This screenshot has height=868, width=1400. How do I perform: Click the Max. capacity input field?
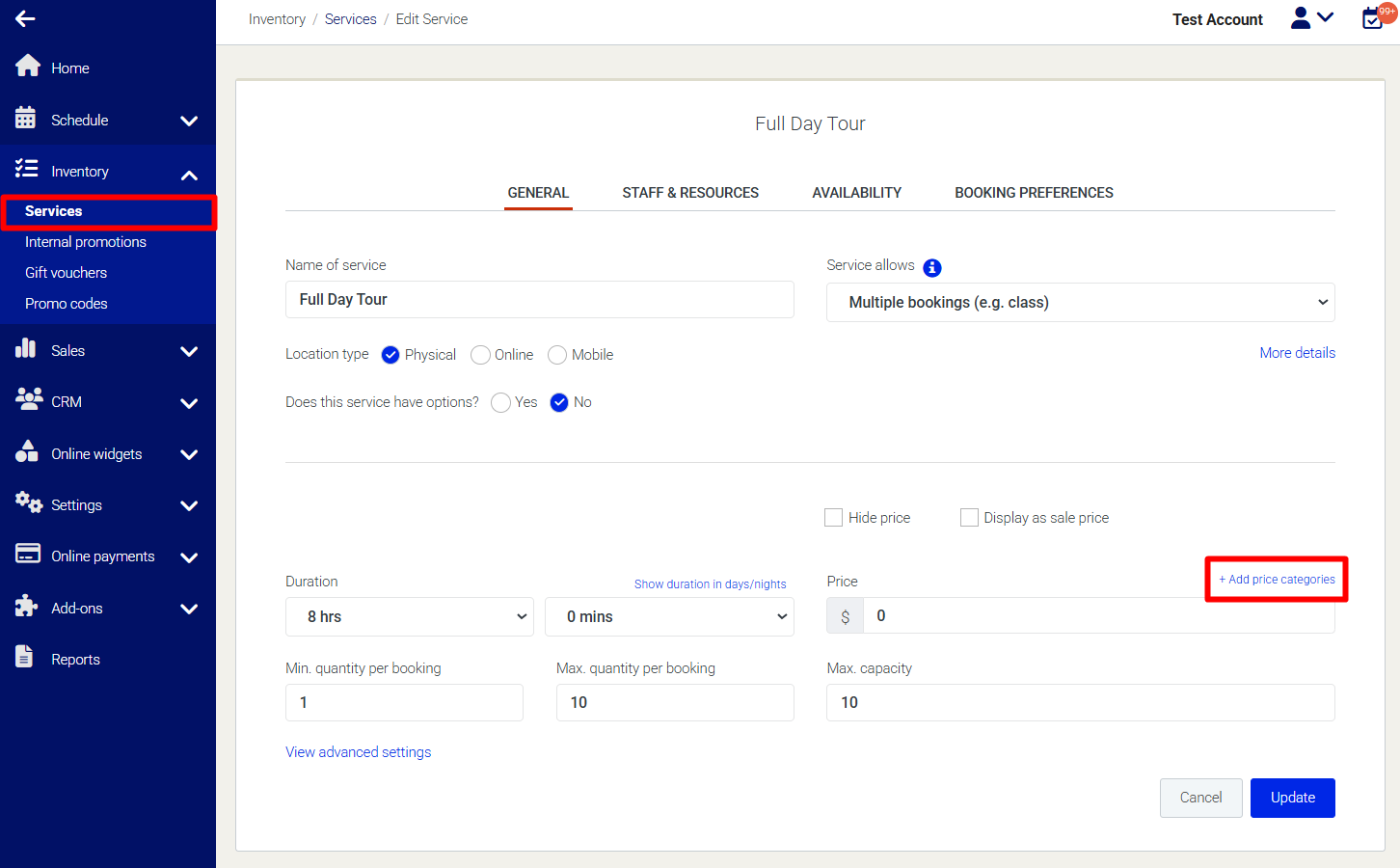tap(1080, 702)
